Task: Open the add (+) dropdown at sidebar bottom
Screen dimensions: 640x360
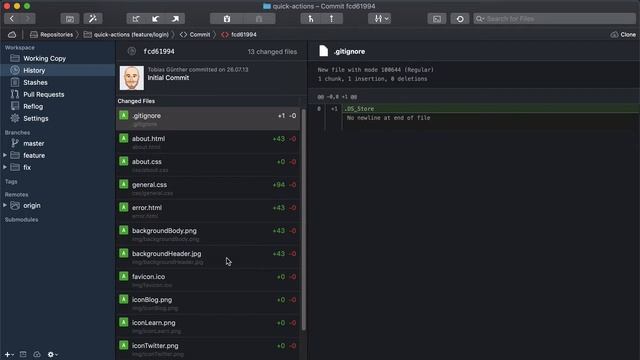Action: tap(9, 355)
